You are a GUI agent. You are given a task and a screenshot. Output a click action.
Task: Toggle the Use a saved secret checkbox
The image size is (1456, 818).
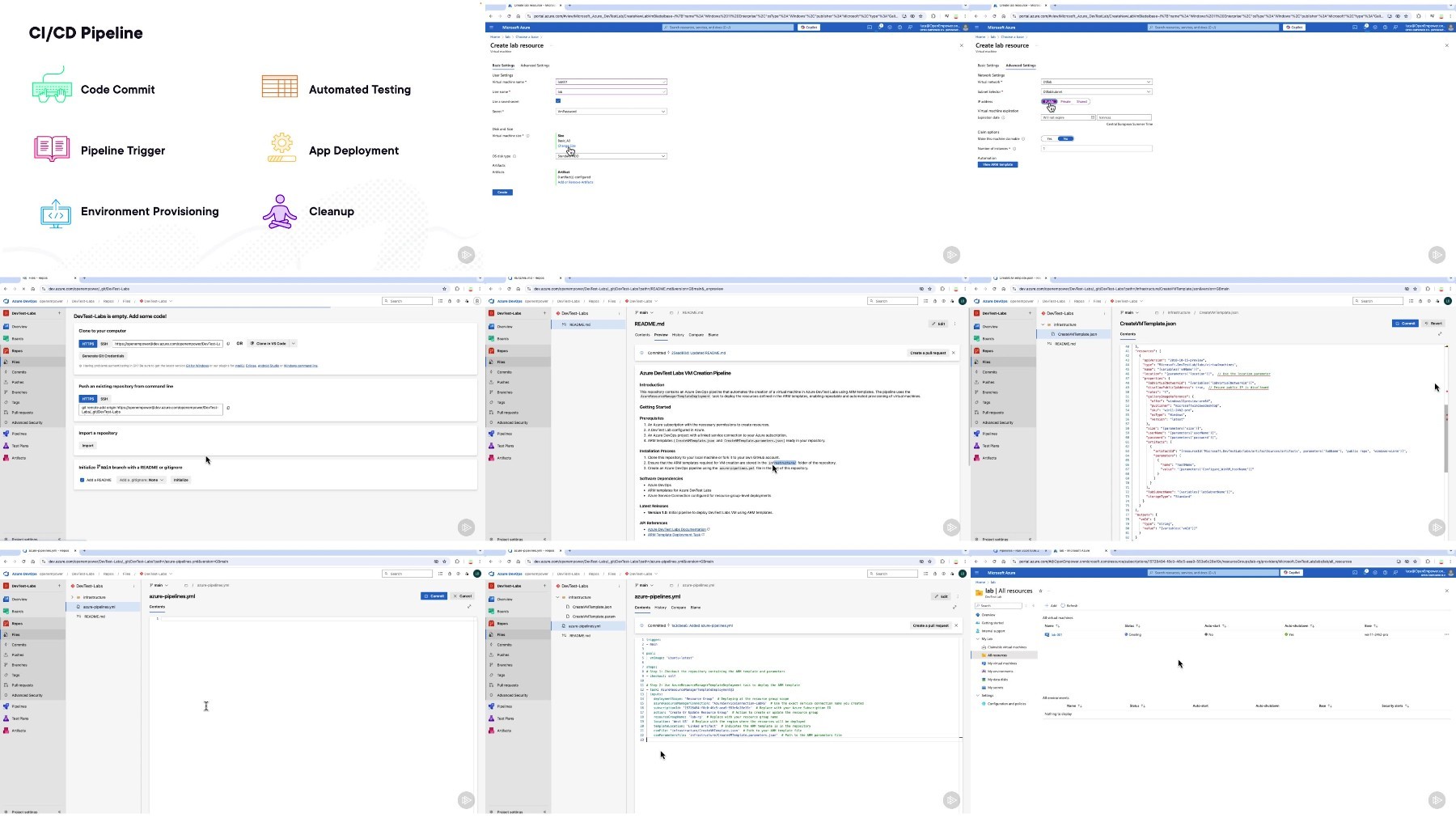coord(558,101)
